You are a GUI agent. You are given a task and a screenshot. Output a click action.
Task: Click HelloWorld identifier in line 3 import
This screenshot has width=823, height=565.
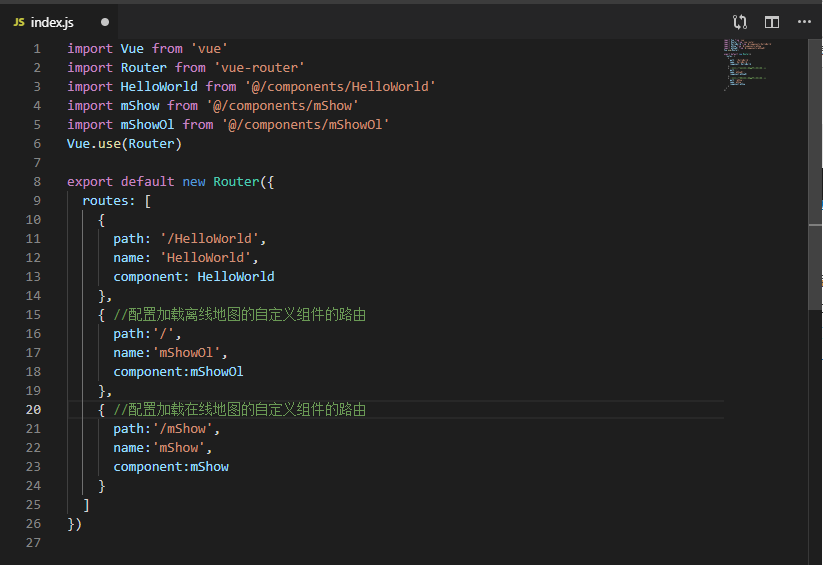(x=159, y=87)
